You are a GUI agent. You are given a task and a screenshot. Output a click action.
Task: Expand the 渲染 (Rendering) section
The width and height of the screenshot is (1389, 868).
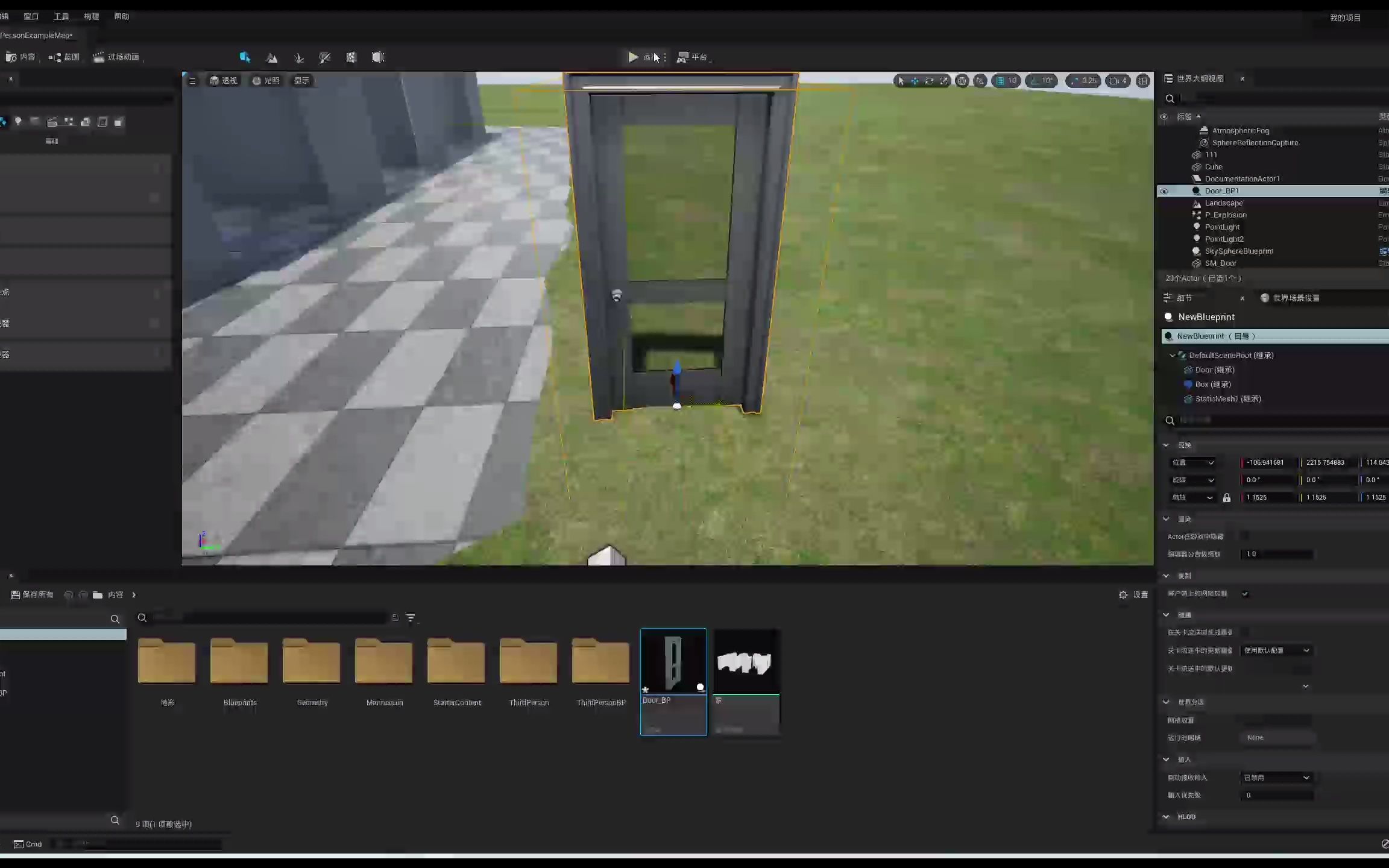tap(1166, 518)
